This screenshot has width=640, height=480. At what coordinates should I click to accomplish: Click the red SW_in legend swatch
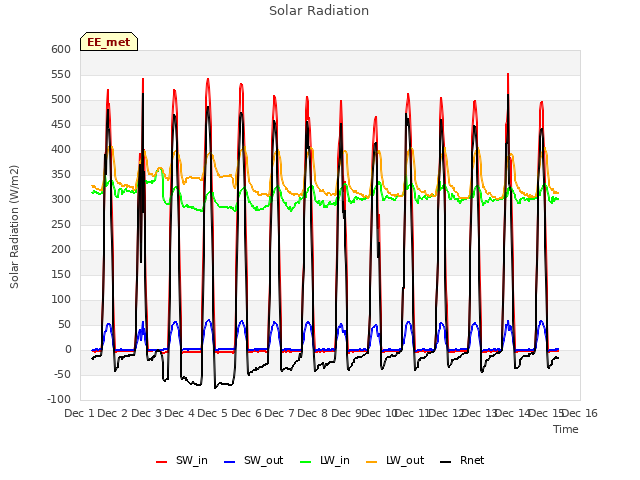pos(162,462)
